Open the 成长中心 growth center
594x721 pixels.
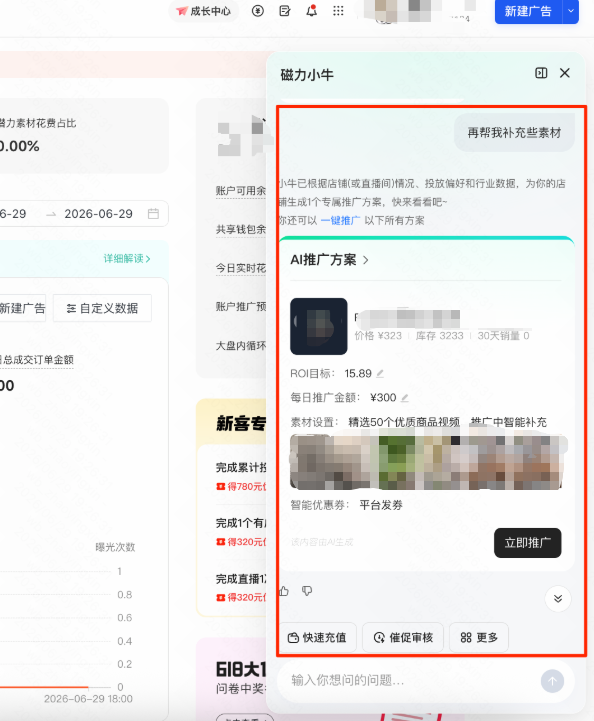click(204, 11)
